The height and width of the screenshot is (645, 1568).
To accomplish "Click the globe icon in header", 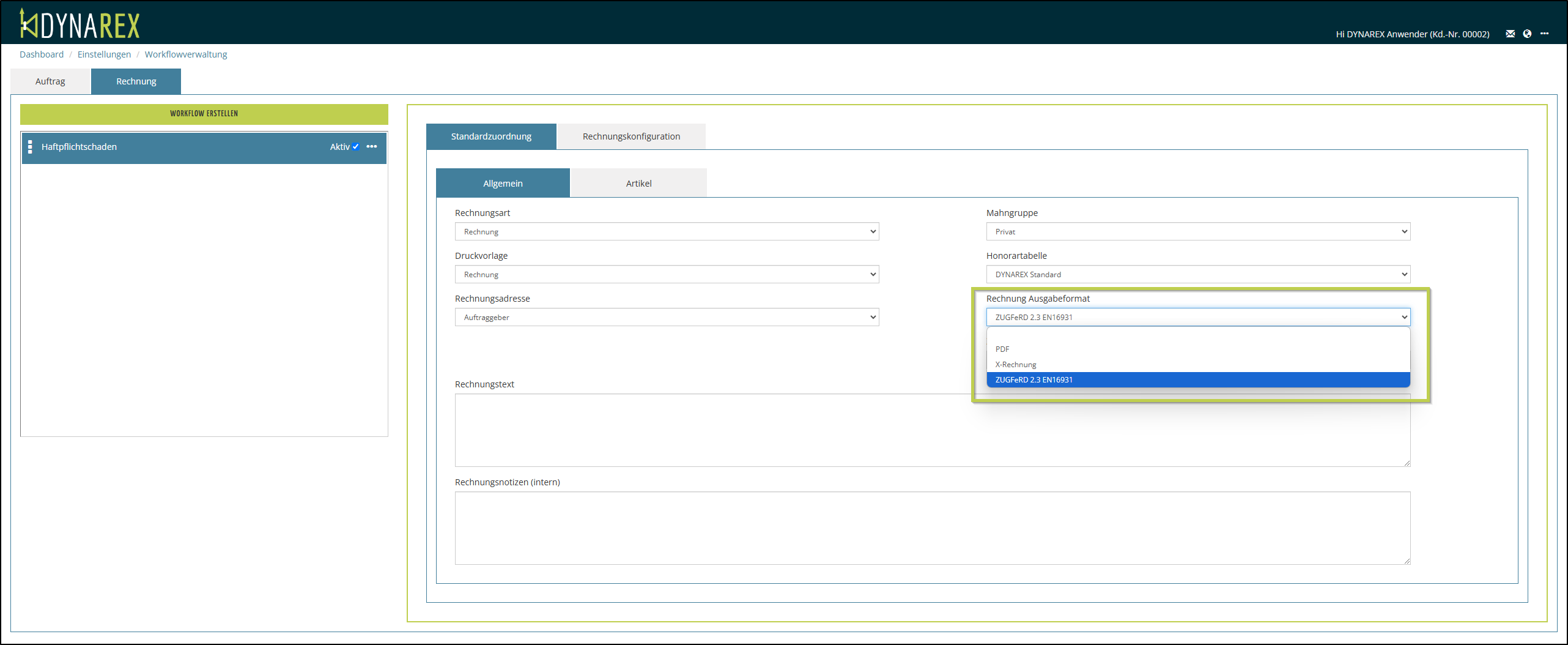I will click(1527, 34).
